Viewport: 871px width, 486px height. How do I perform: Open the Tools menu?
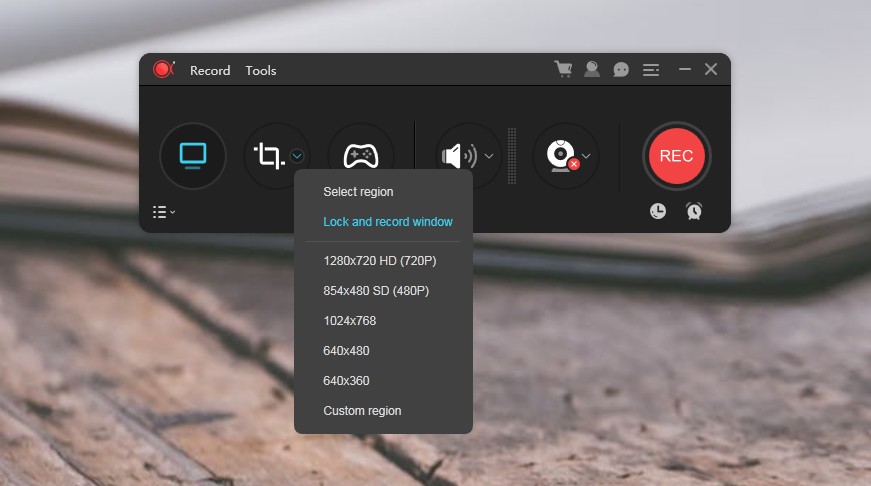[x=261, y=71]
